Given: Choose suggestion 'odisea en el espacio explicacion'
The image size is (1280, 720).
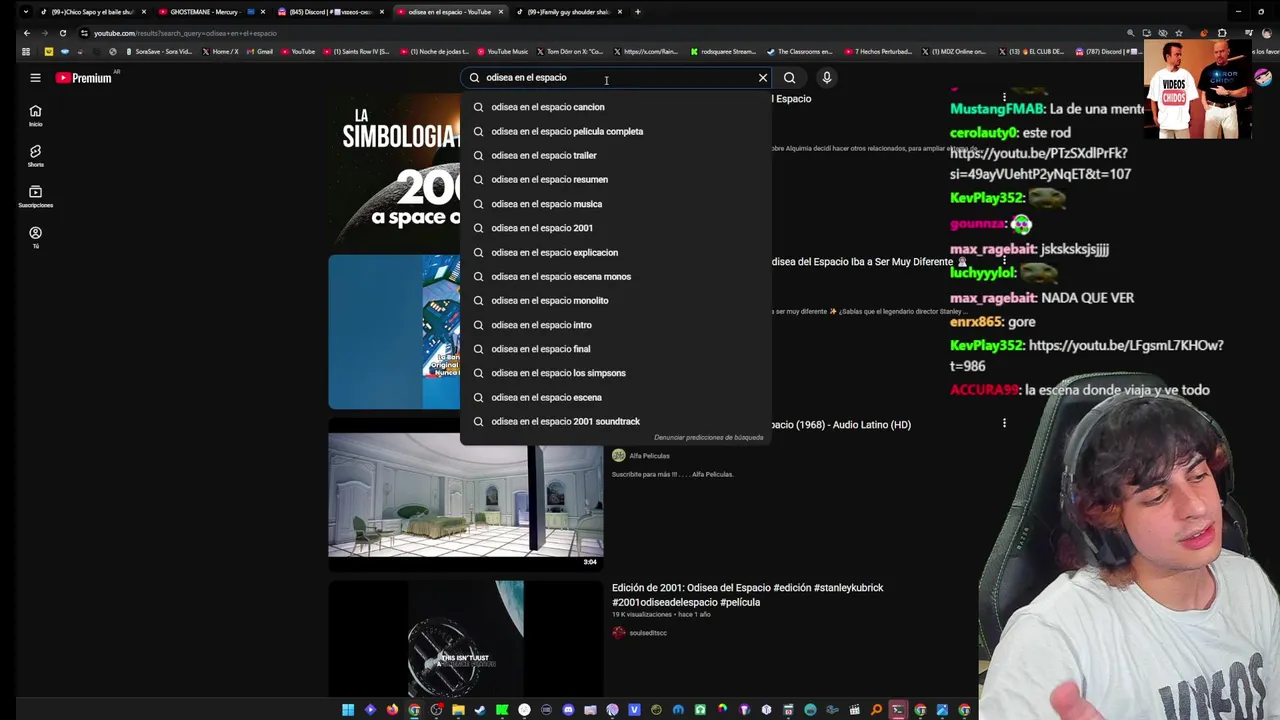Looking at the screenshot, I should [616, 252].
